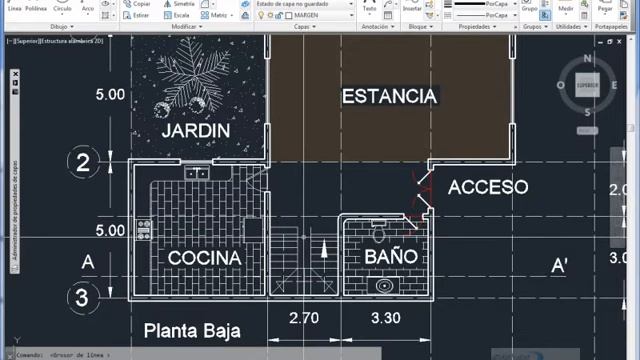This screenshot has width=640, height=360.
Task: Open the thin-line PorCapa linetype dropdown
Action: click(x=515, y=16)
